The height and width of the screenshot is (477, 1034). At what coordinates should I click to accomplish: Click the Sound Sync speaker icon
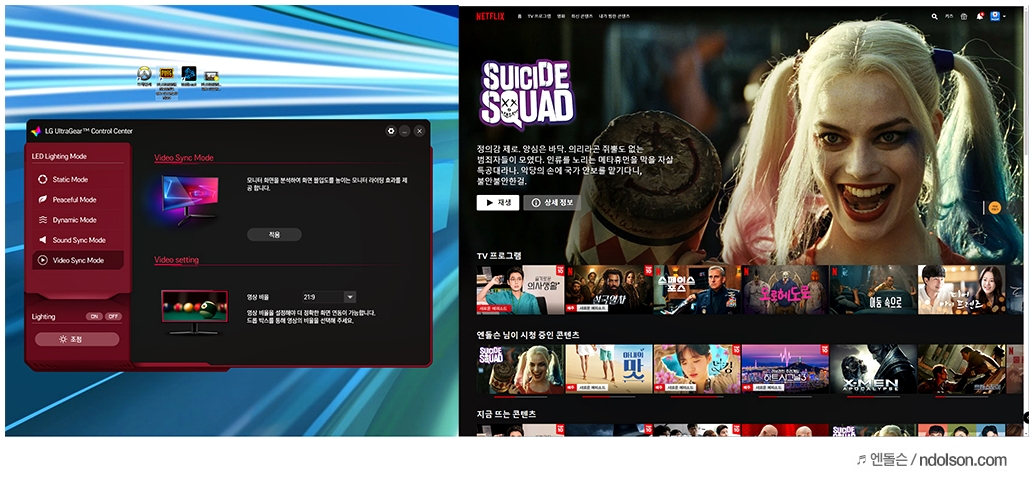tap(43, 240)
